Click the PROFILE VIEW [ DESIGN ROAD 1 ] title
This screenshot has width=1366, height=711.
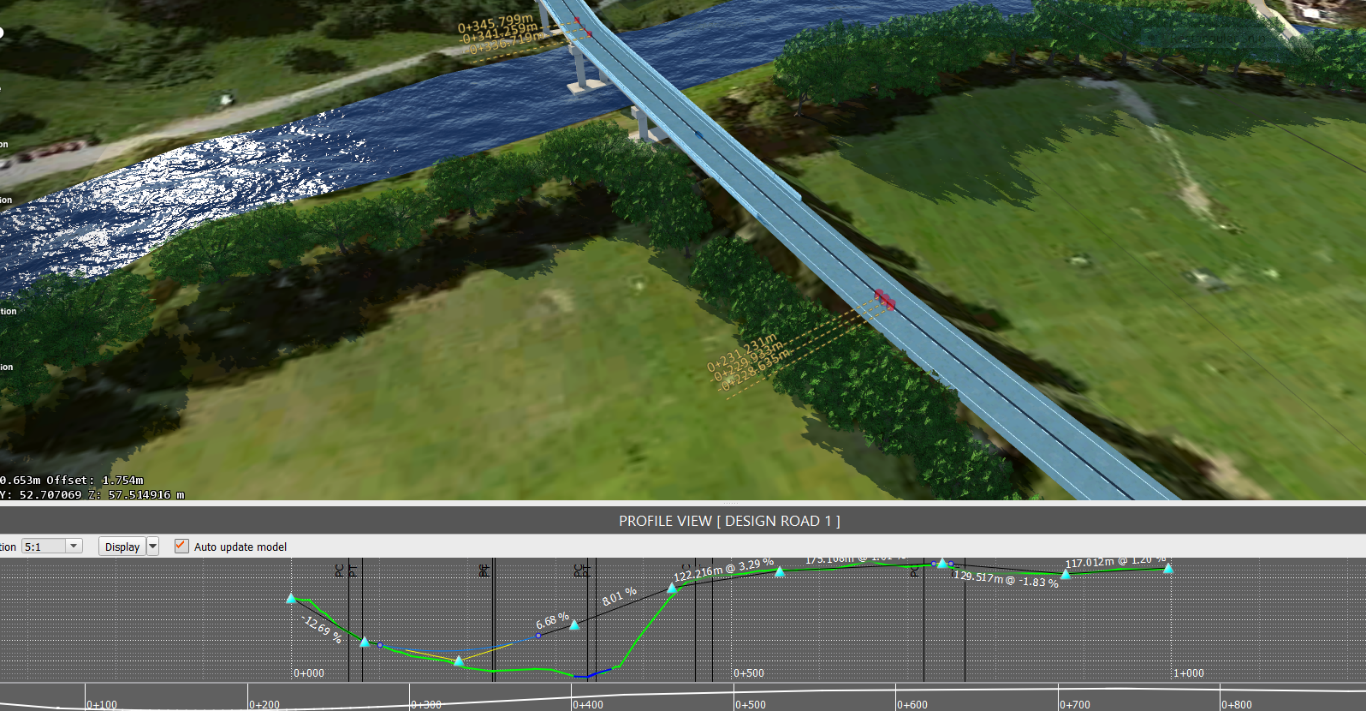[x=729, y=521]
